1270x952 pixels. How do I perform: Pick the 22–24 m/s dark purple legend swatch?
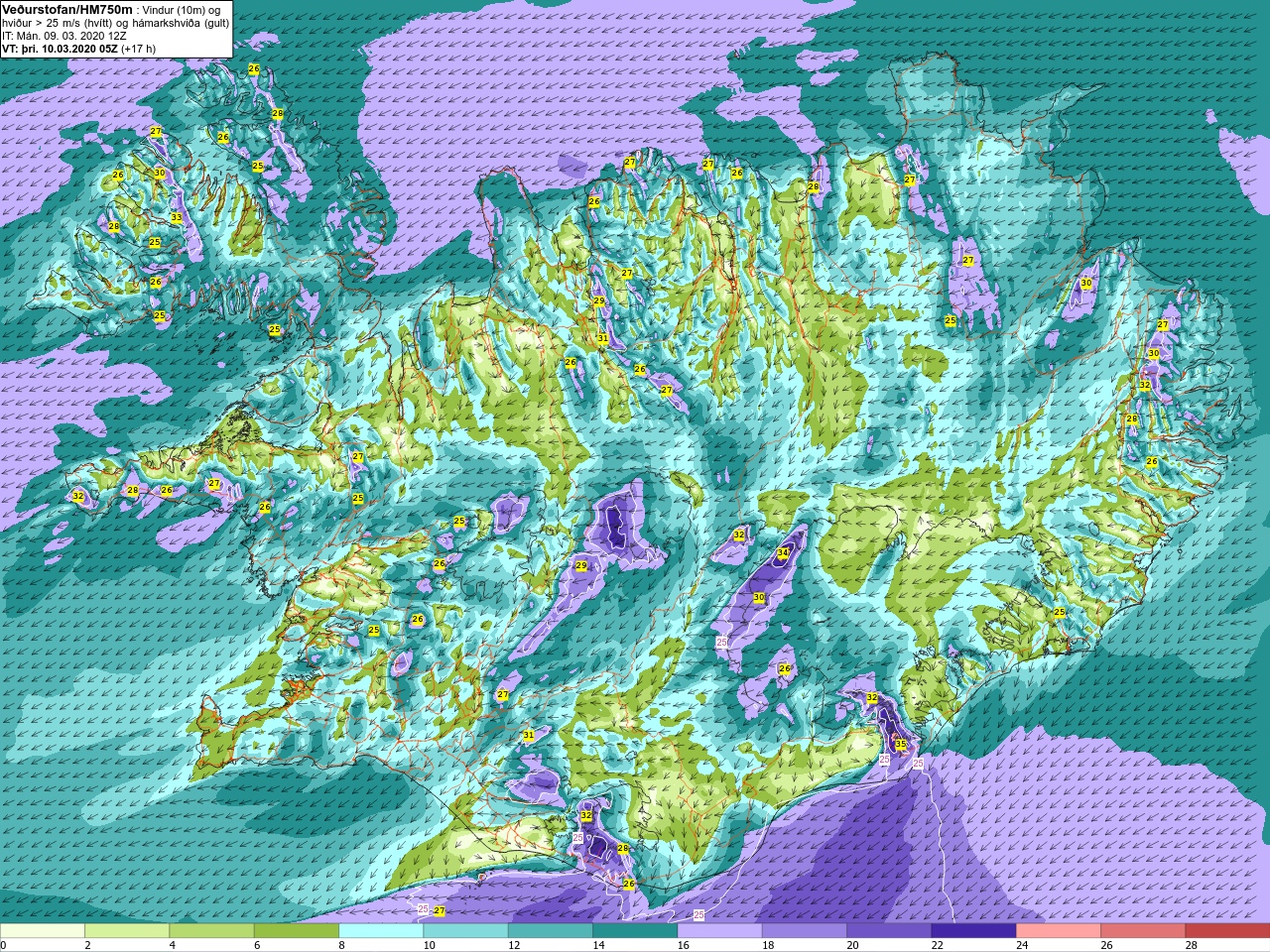(973, 931)
